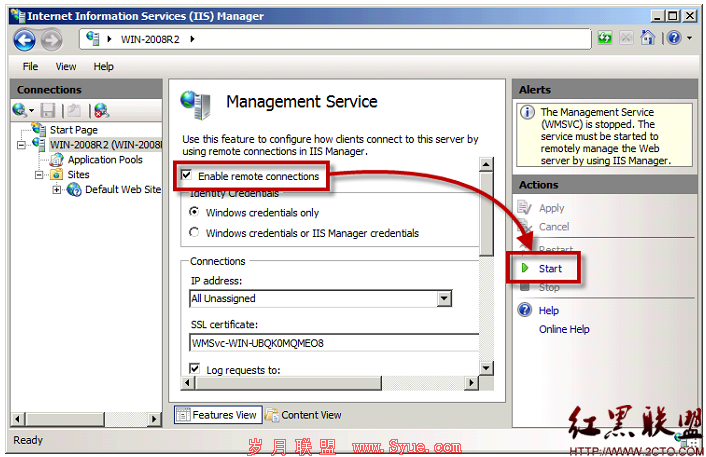
Task: Click the grey Forward navigation arrow
Action: (x=51, y=40)
